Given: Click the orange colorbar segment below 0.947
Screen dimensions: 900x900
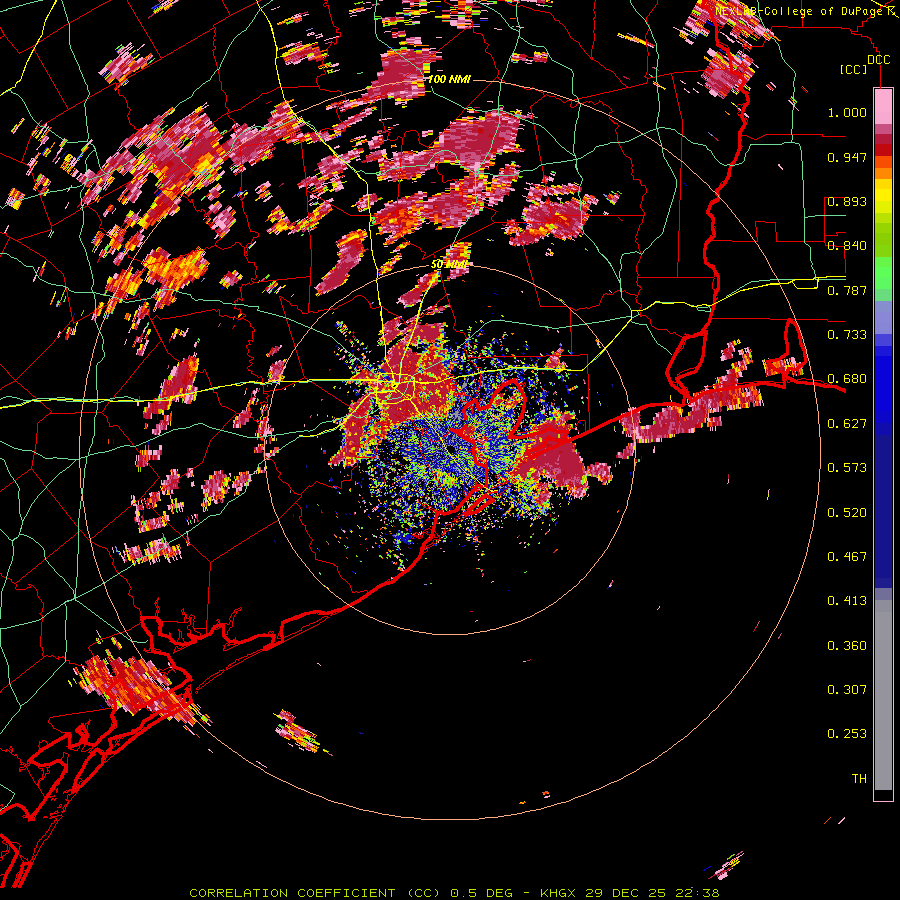Looking at the screenshot, I should point(883,173).
